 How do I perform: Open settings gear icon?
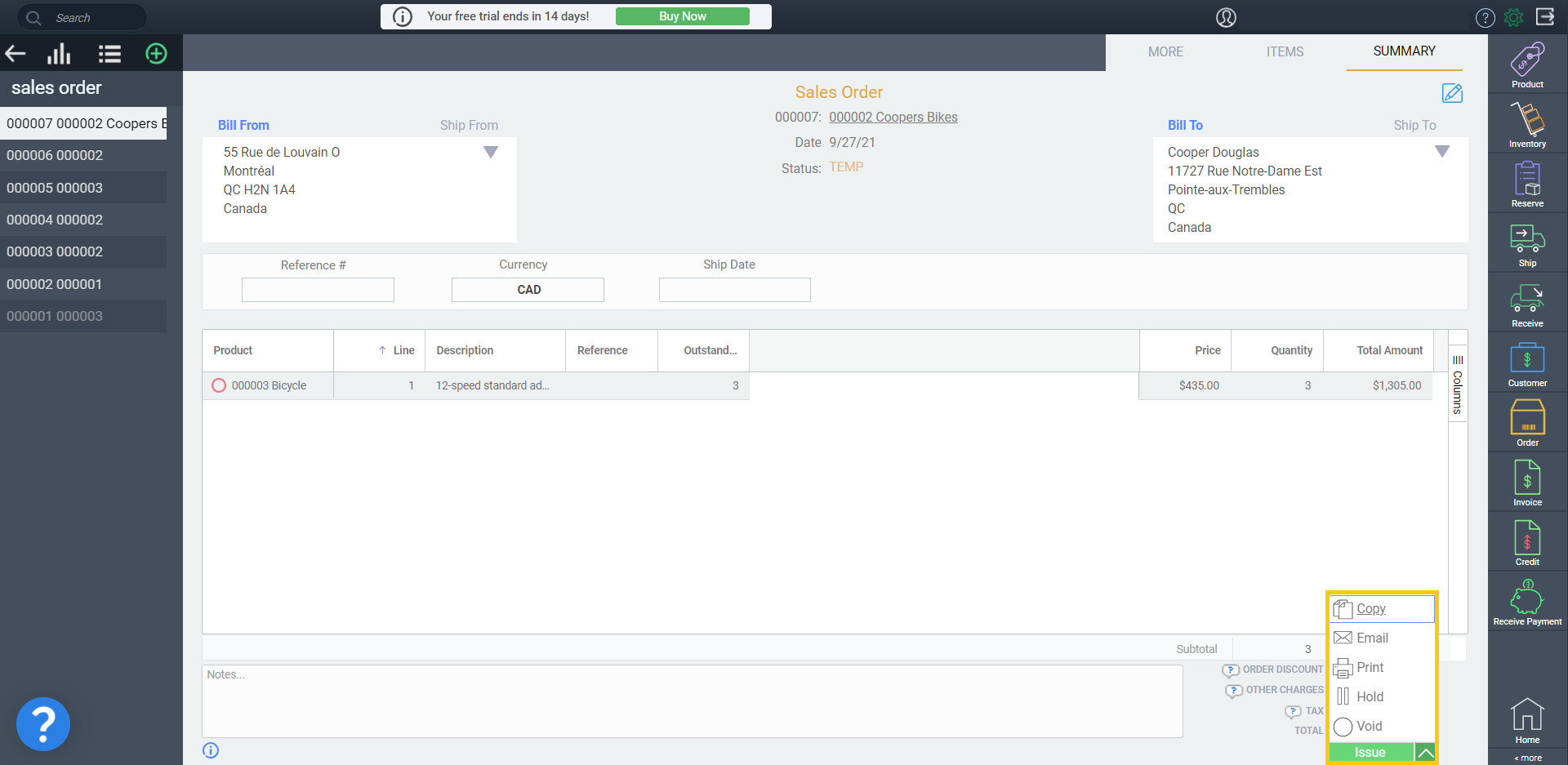point(1513,17)
